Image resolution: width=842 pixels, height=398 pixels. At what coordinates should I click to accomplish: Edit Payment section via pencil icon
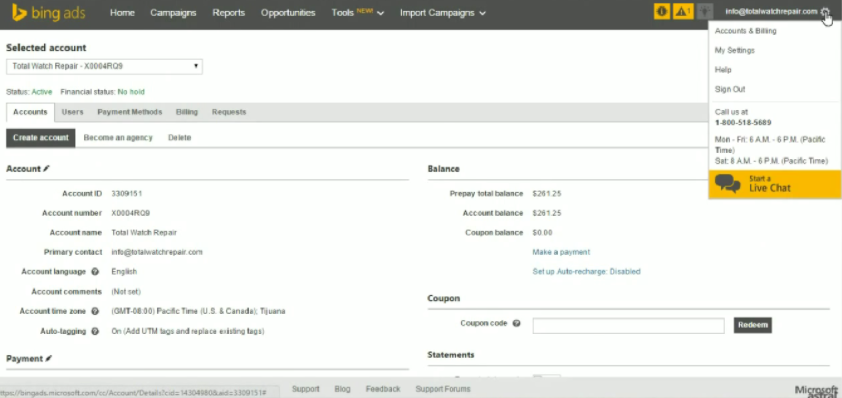[x=48, y=358]
